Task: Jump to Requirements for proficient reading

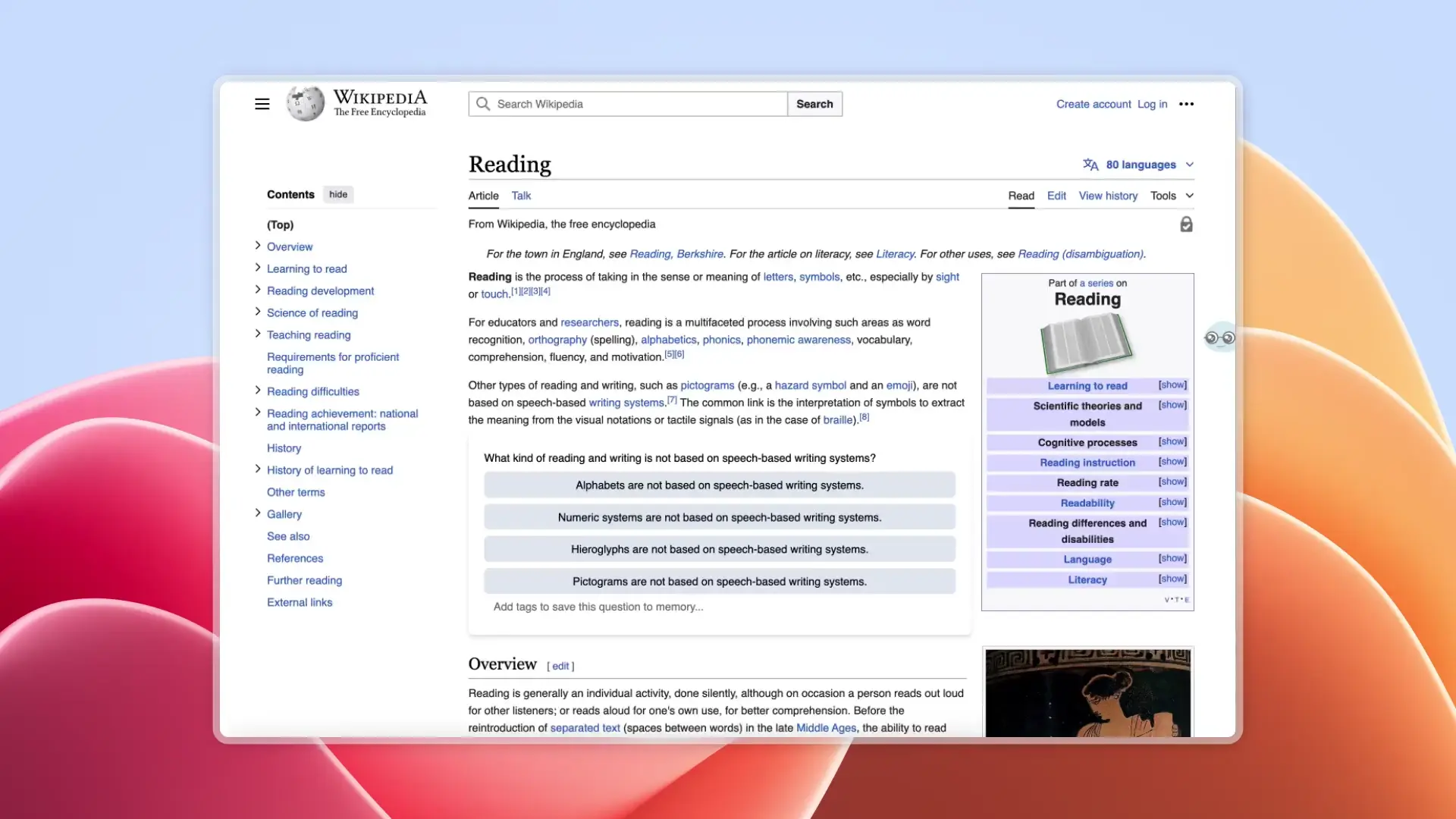Action: [x=333, y=363]
